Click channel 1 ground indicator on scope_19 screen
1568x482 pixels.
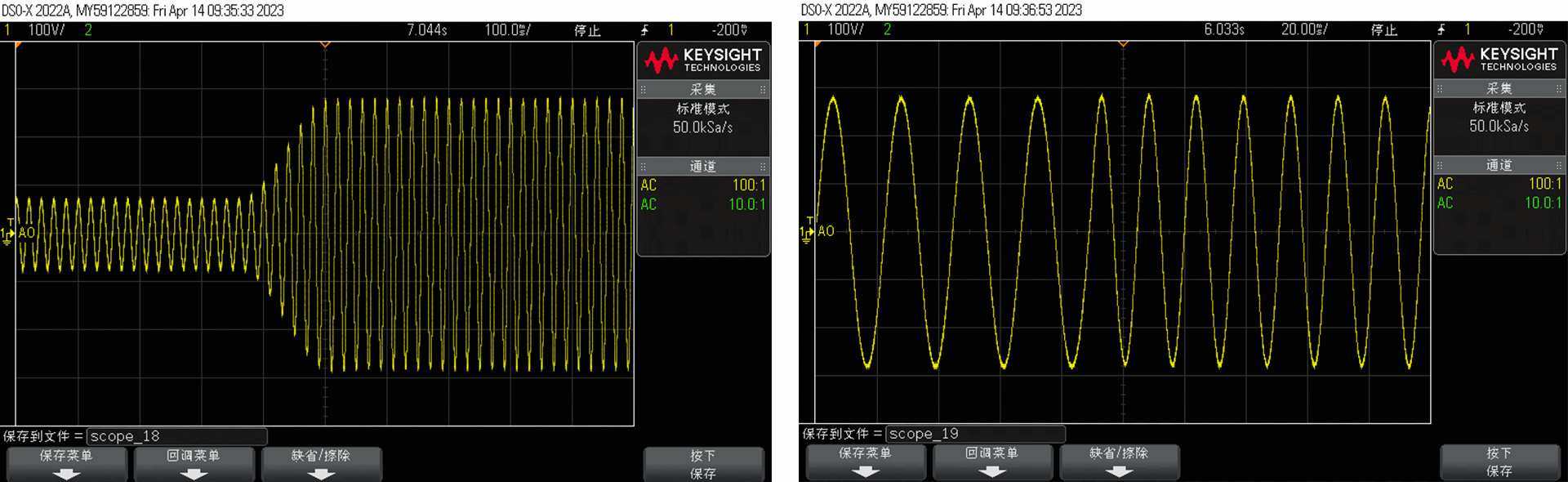click(805, 234)
